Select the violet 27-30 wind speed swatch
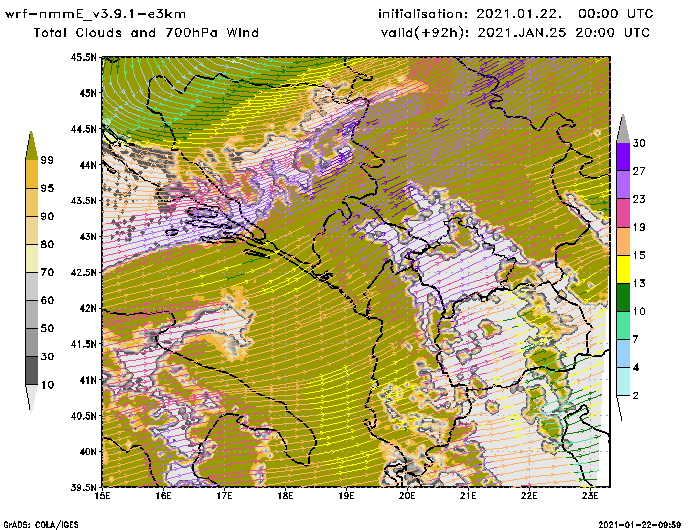Image resolution: width=700 pixels, height=530 pixels. coord(623,156)
